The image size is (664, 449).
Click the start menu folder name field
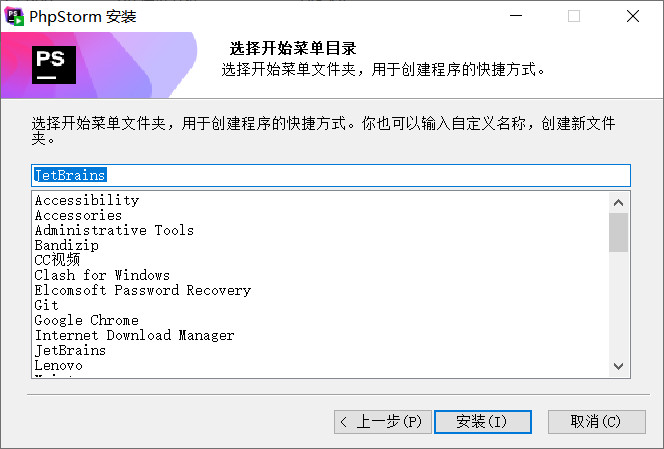point(331,175)
